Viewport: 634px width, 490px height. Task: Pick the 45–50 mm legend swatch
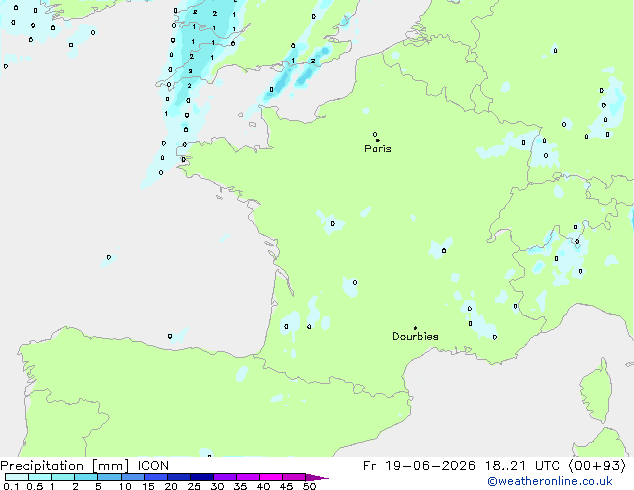294,477
